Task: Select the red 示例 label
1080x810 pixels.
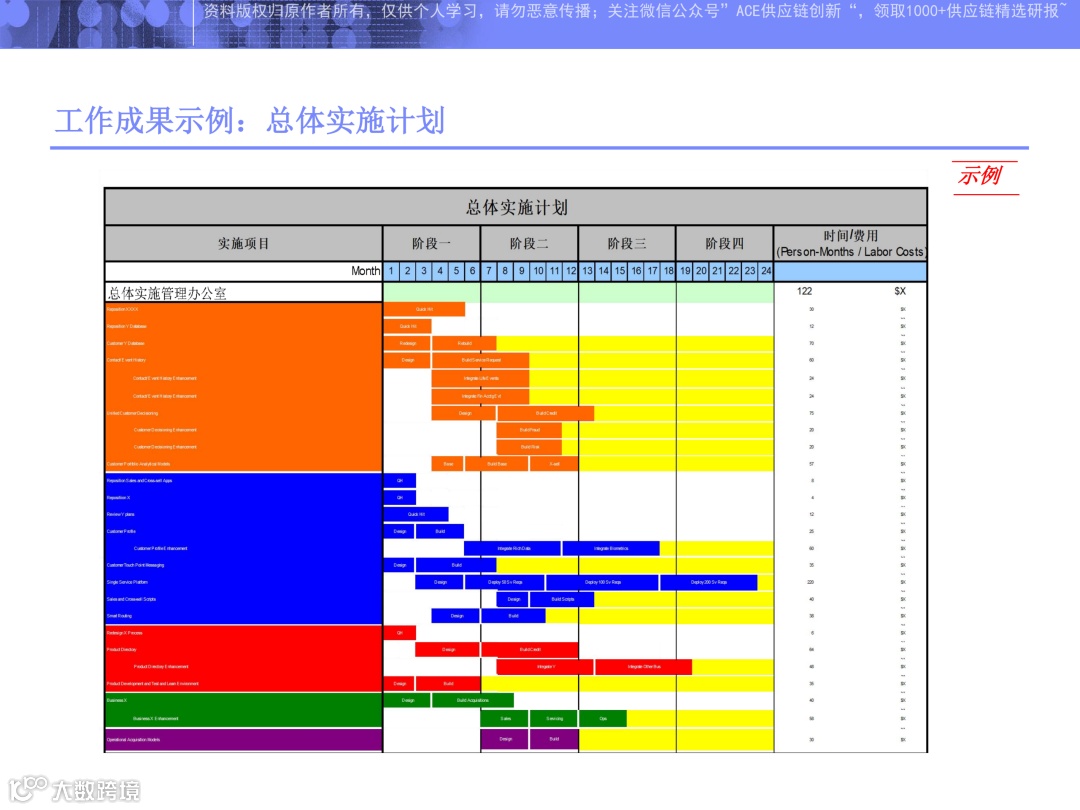Action: pyautogui.click(x=979, y=175)
